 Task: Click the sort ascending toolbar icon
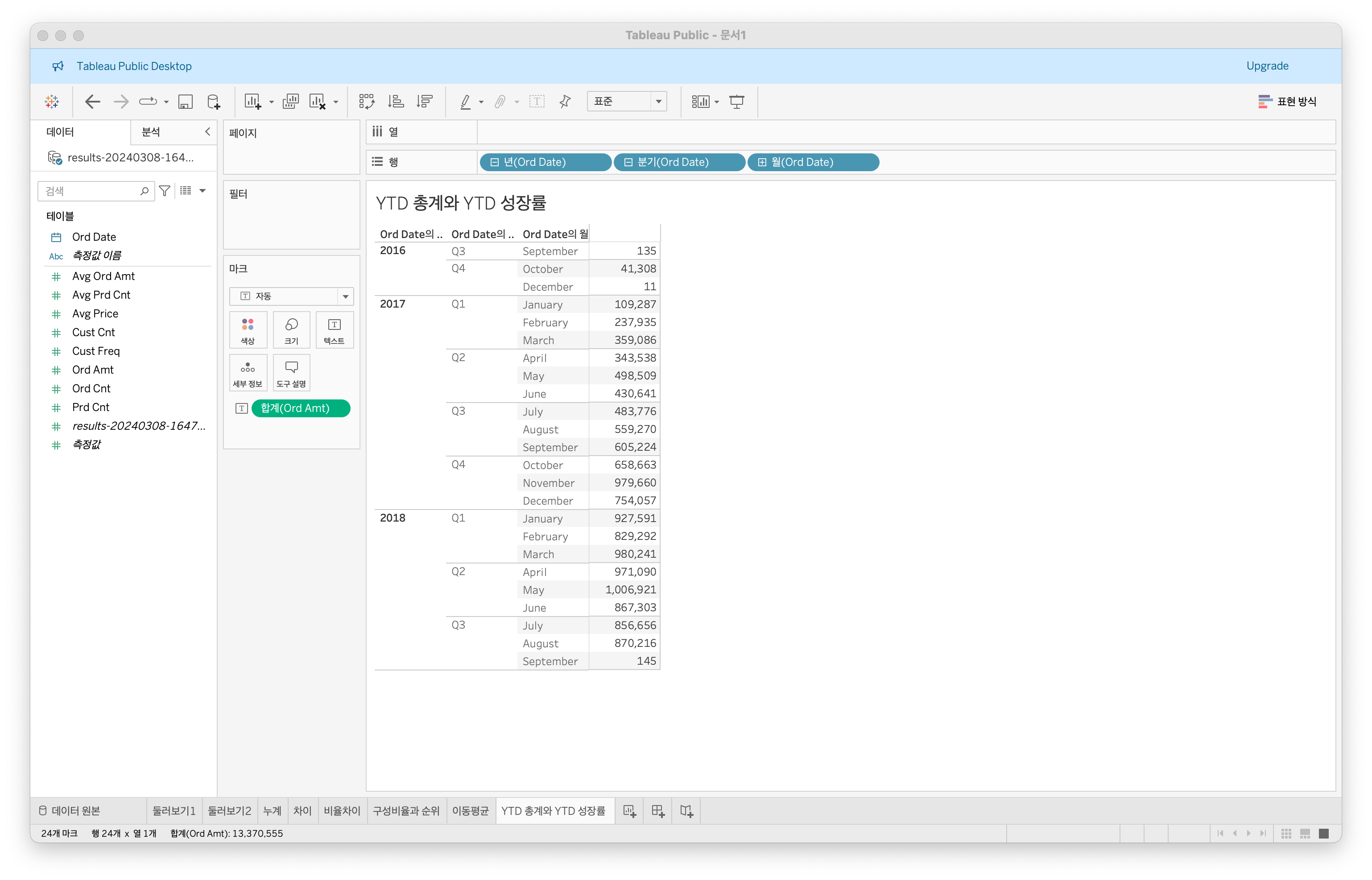396,102
